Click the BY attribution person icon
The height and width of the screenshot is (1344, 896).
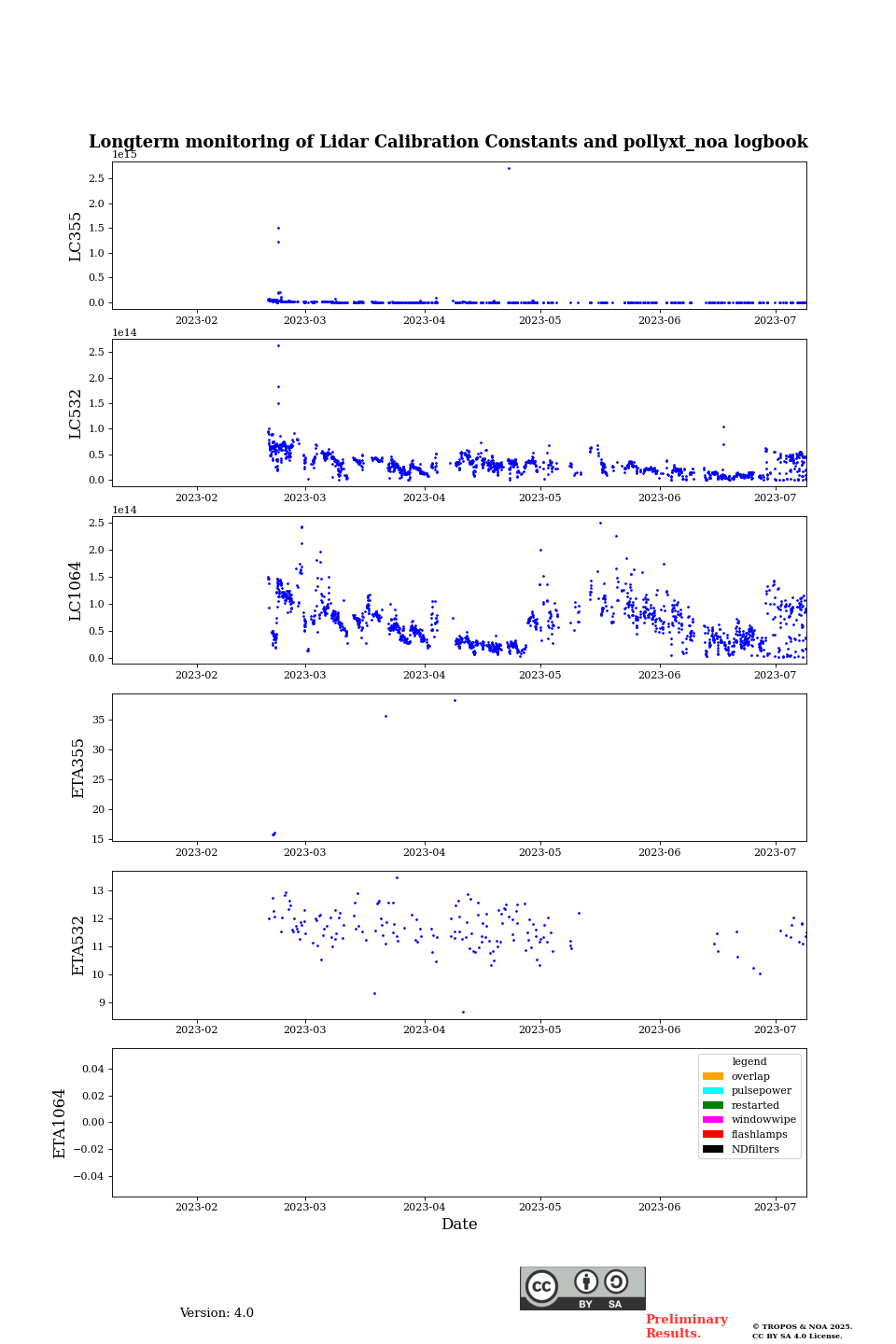586,1281
